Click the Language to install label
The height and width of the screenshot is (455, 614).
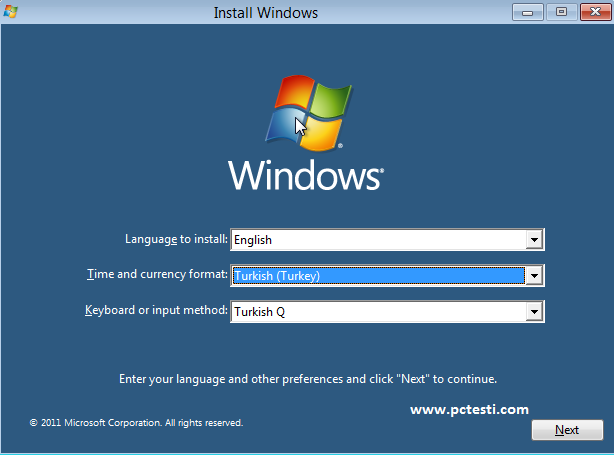[176, 239]
